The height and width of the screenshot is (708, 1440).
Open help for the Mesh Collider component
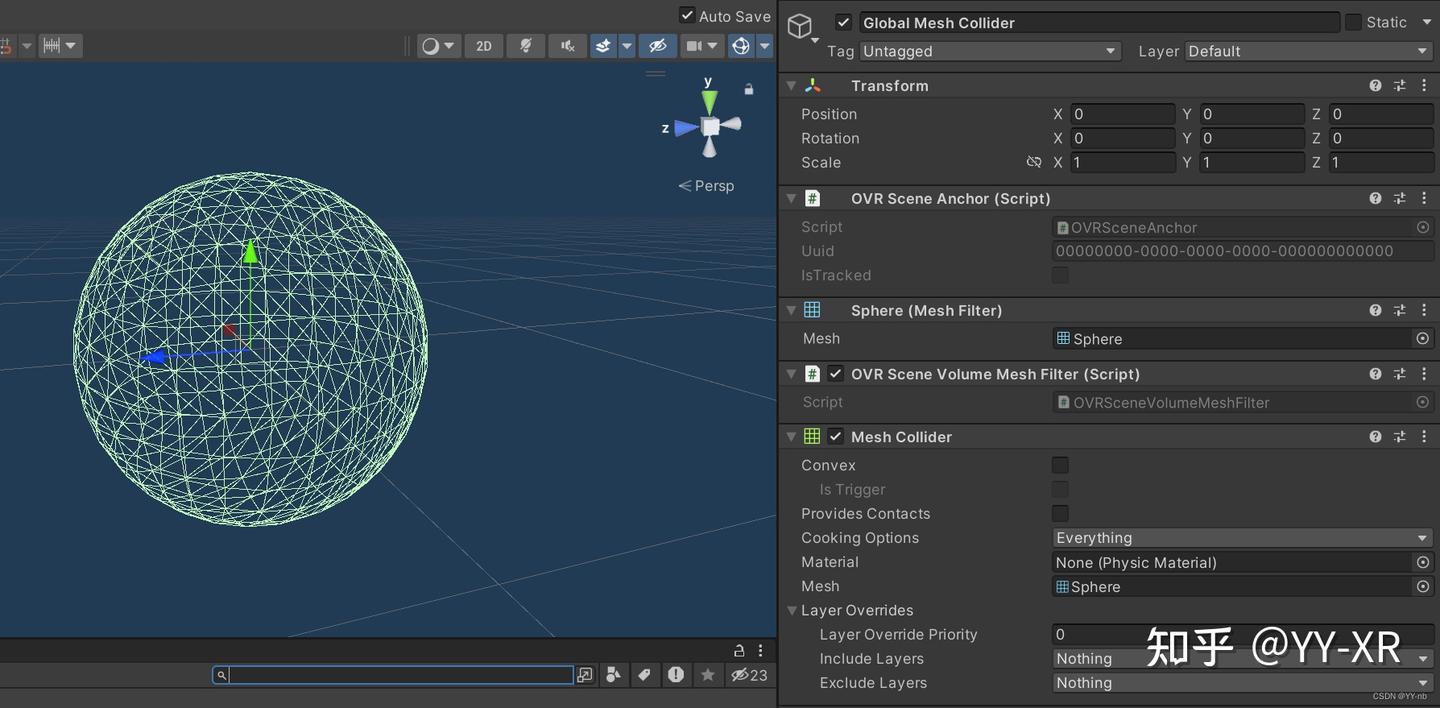[x=1375, y=436]
